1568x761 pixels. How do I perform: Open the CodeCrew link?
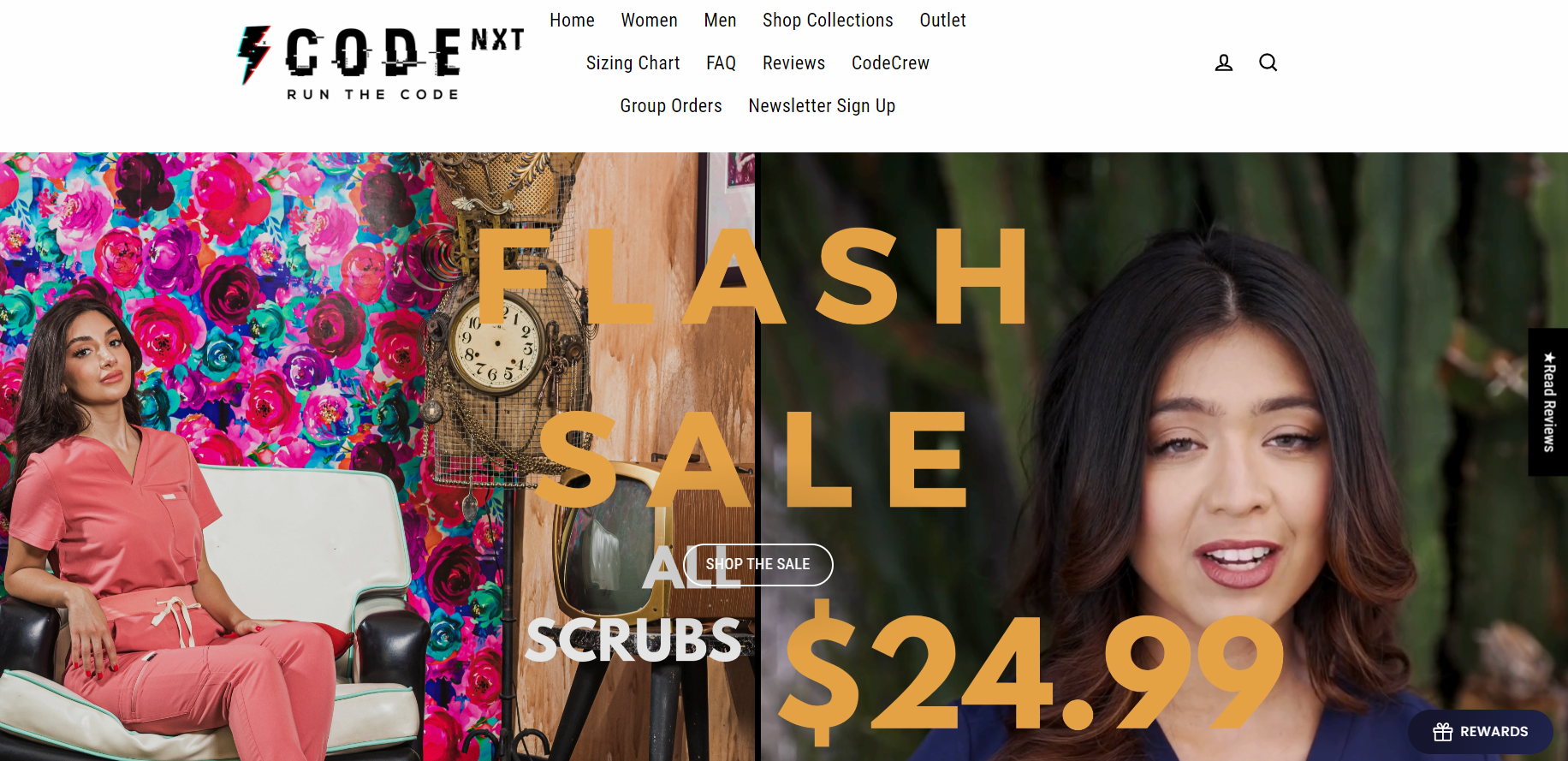(890, 62)
